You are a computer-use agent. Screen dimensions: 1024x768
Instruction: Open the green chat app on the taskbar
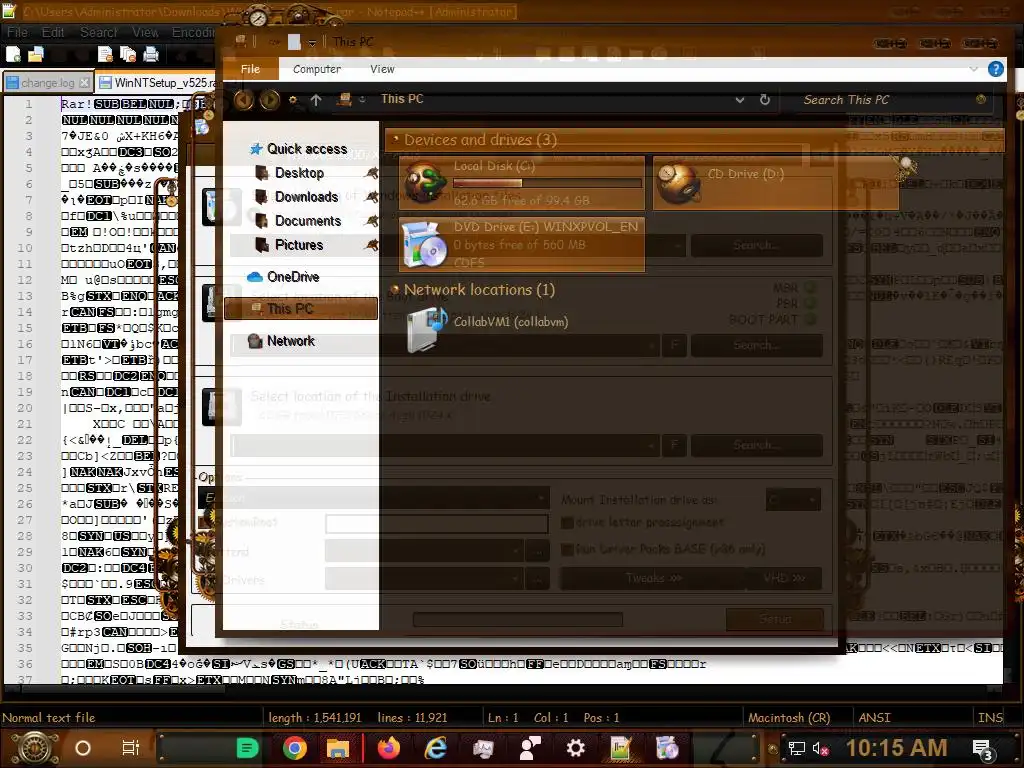pyautogui.click(x=247, y=748)
